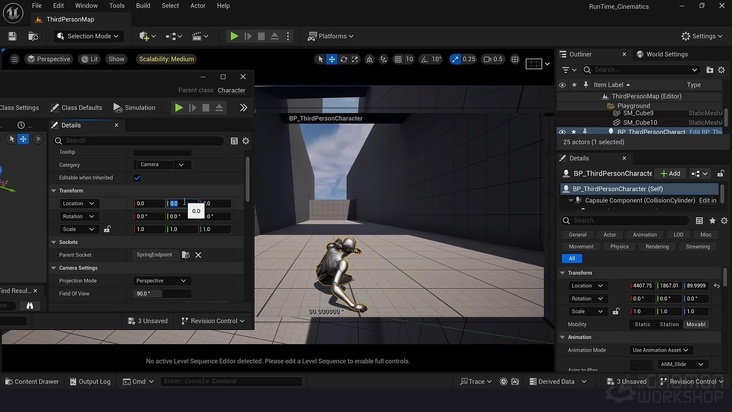732x412 pixels.
Task: Add new folder in Outliner
Action: tap(710, 70)
